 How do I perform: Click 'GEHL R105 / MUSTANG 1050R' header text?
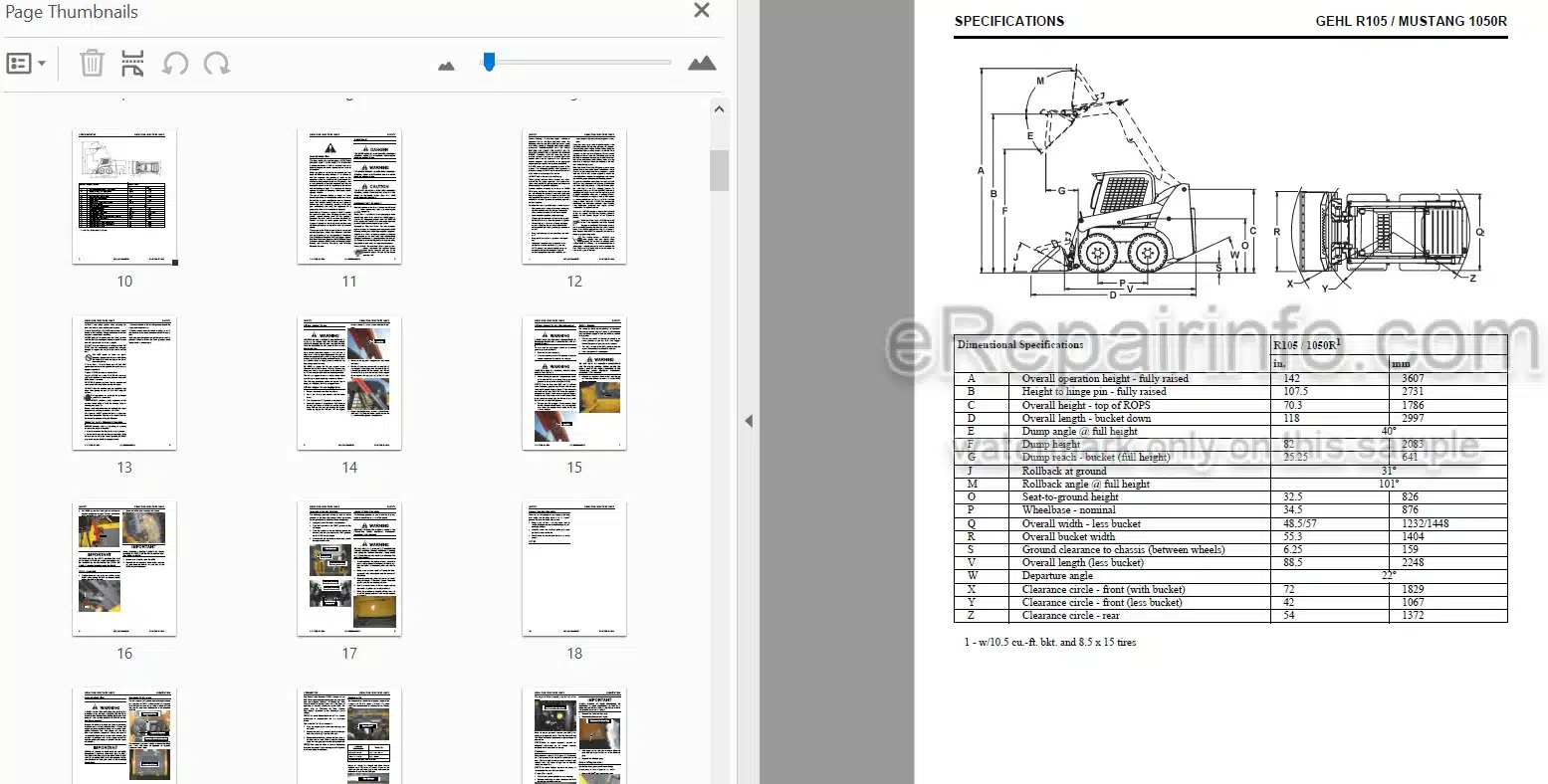[x=1411, y=21]
